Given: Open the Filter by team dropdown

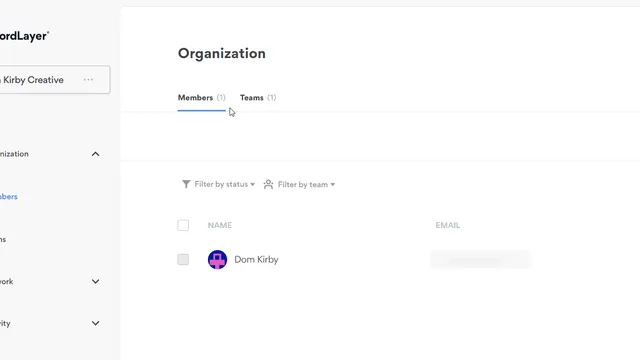Looking at the screenshot, I should click(300, 184).
